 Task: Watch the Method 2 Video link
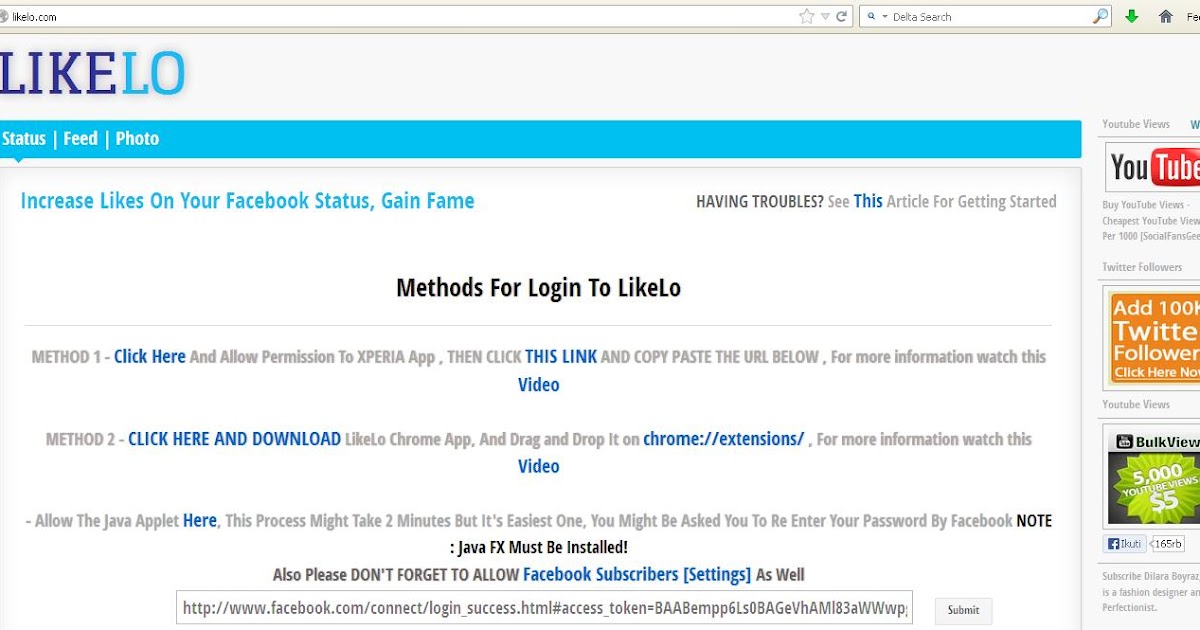coord(539,466)
